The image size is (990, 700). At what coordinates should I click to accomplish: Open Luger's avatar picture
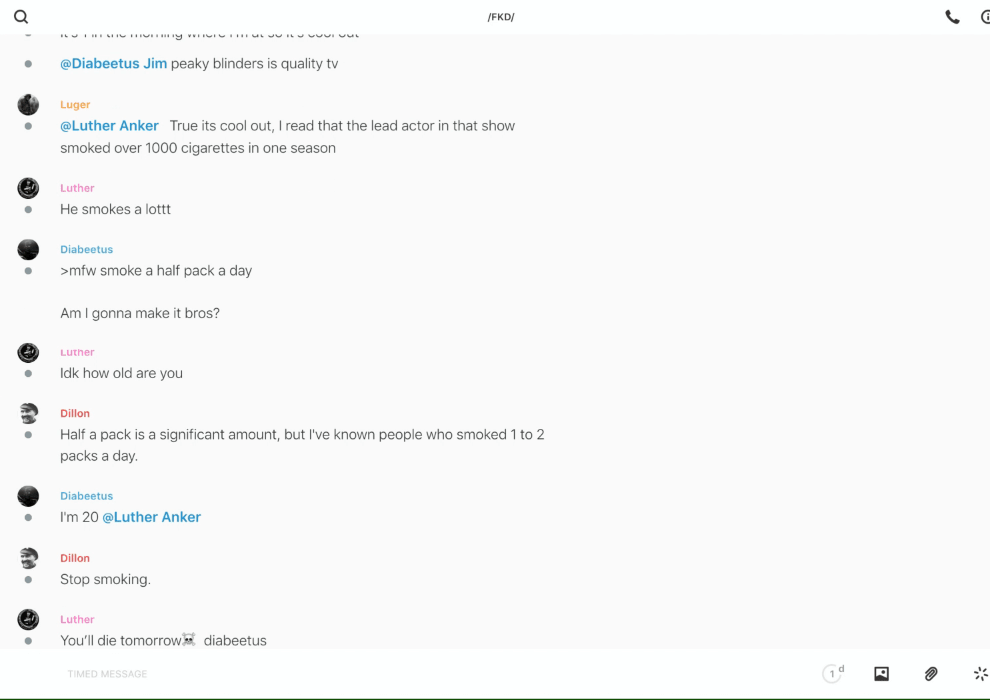pos(28,104)
